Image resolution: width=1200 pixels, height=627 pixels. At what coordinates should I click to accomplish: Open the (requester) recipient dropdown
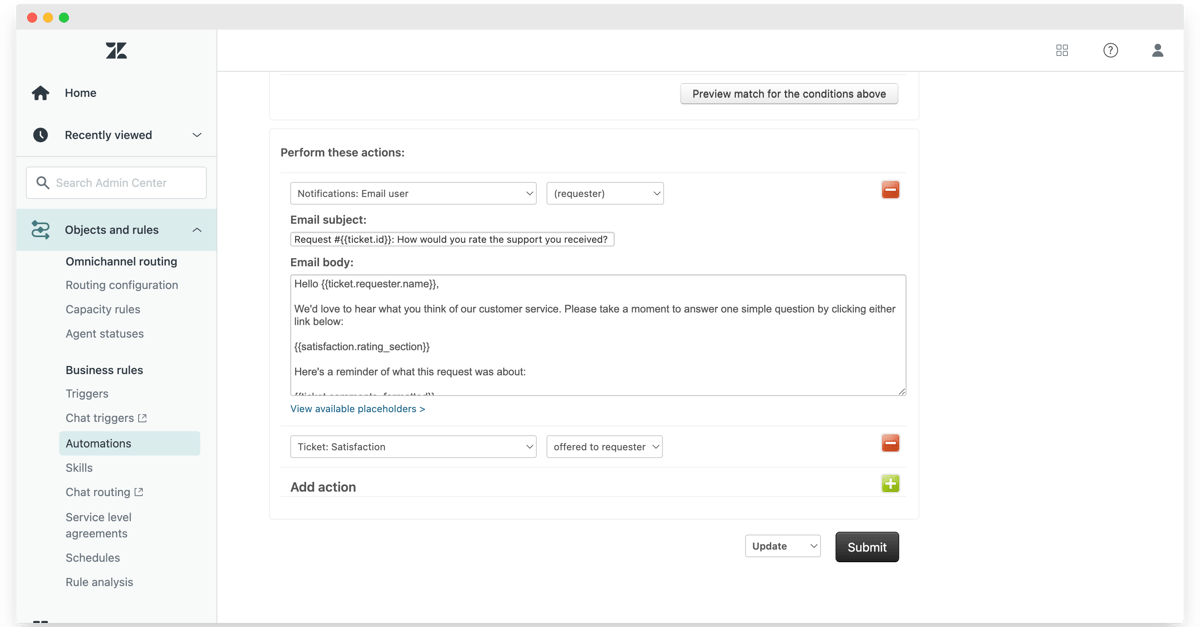[x=605, y=193]
